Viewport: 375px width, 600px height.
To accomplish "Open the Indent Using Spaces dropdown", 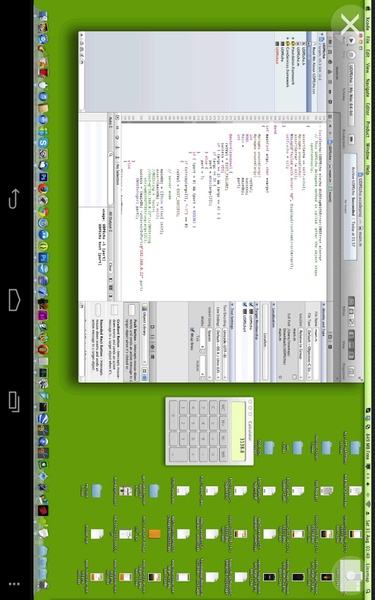I will [x=209, y=354].
